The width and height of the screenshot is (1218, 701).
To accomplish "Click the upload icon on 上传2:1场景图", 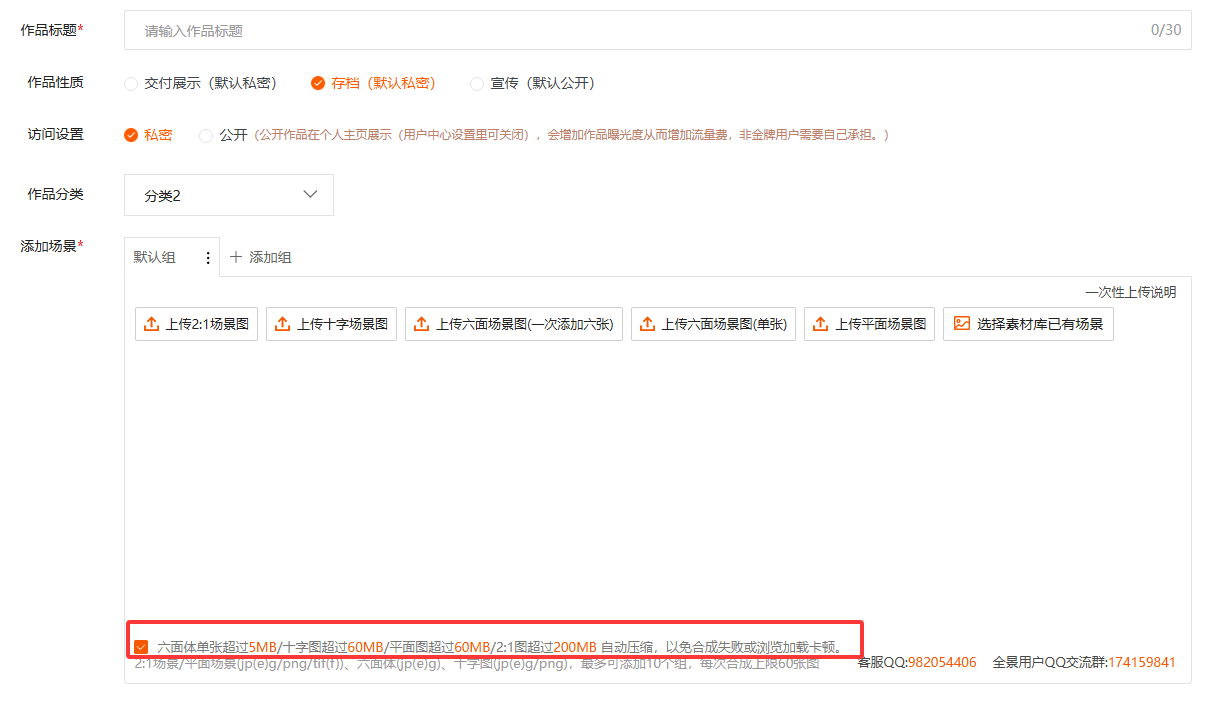I will (x=152, y=324).
